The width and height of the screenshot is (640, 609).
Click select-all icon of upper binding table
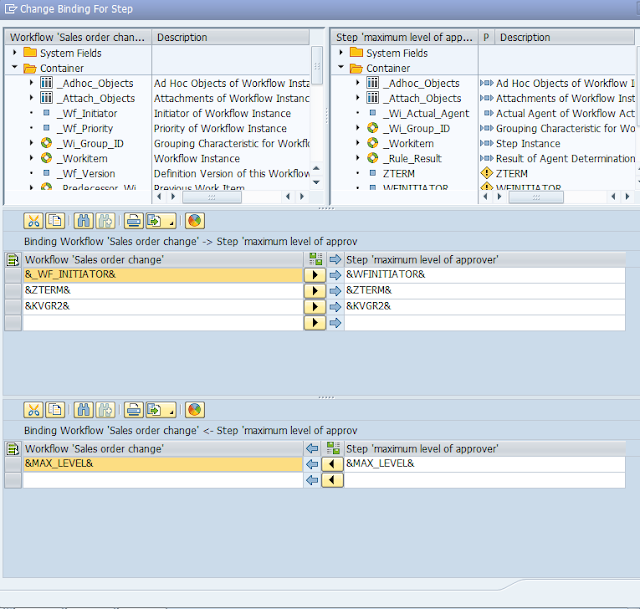tap(13, 260)
